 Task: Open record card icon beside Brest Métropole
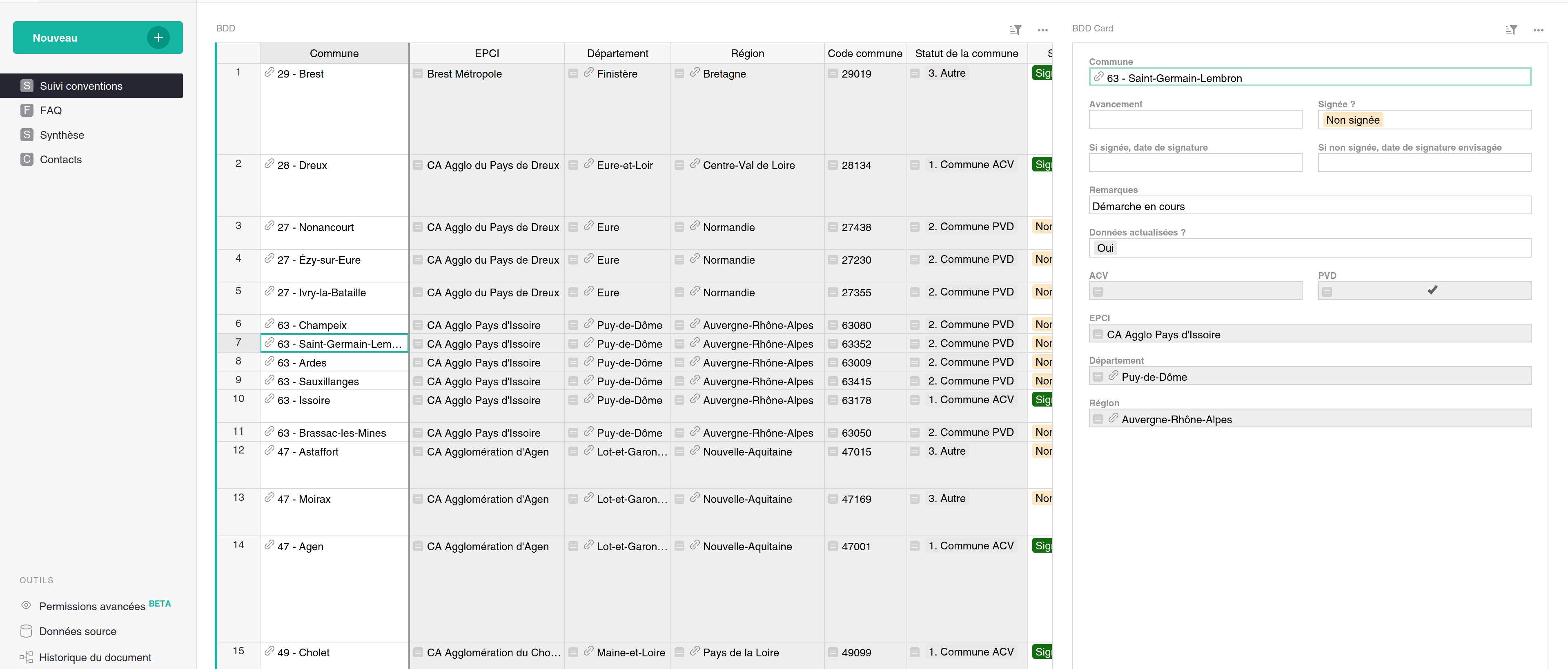[418, 73]
